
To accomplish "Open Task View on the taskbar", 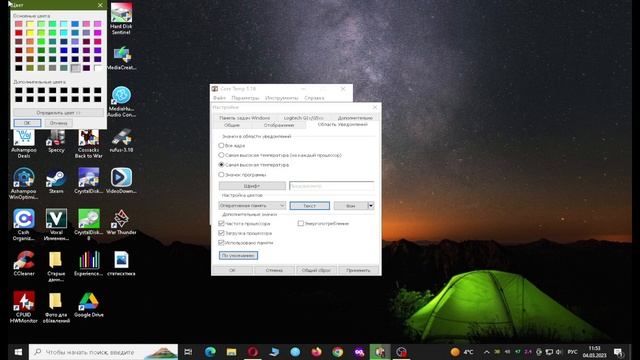I will point(188,352).
